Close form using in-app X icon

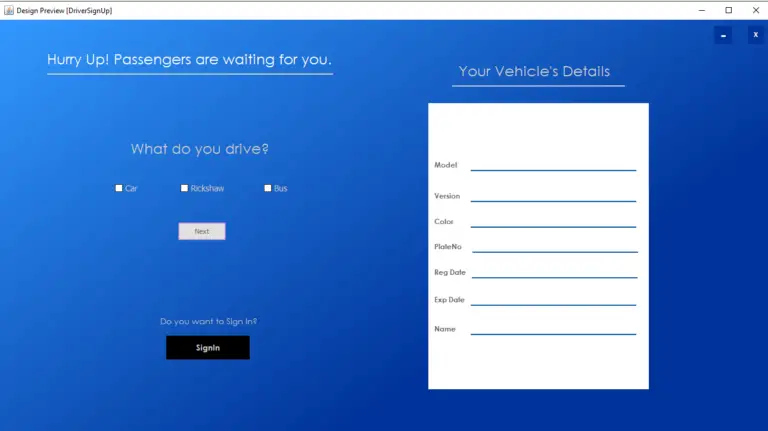[x=756, y=35]
